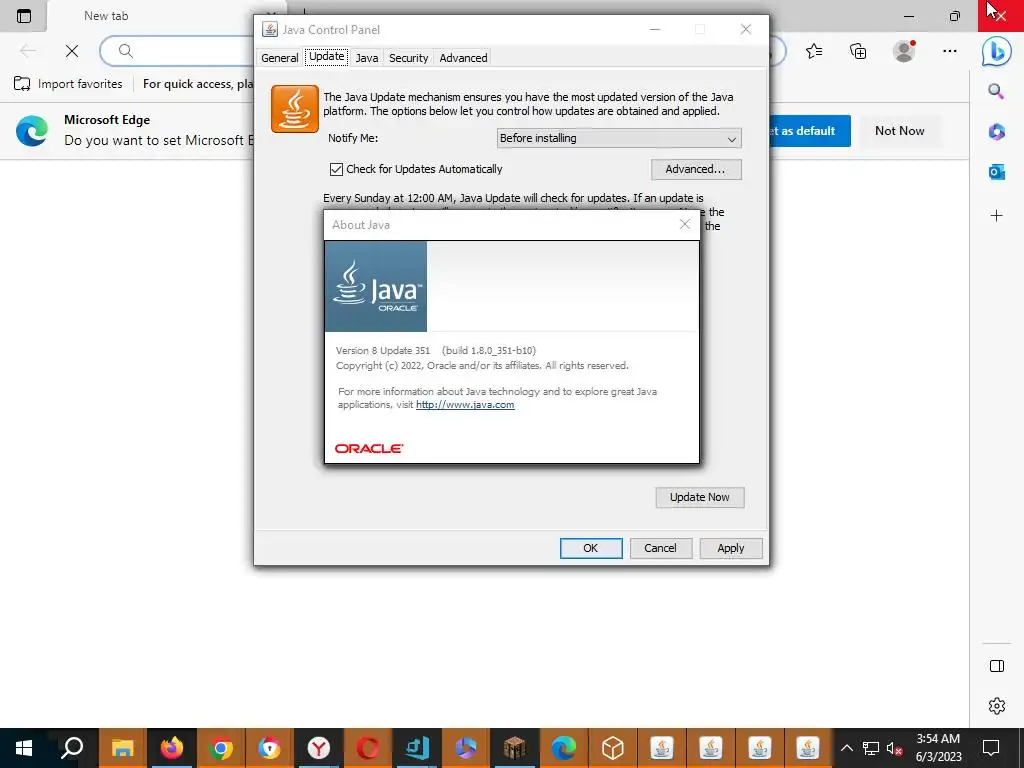This screenshot has width=1024, height=768.
Task: Dismiss Edge default prompt with Not Now
Action: (x=899, y=131)
